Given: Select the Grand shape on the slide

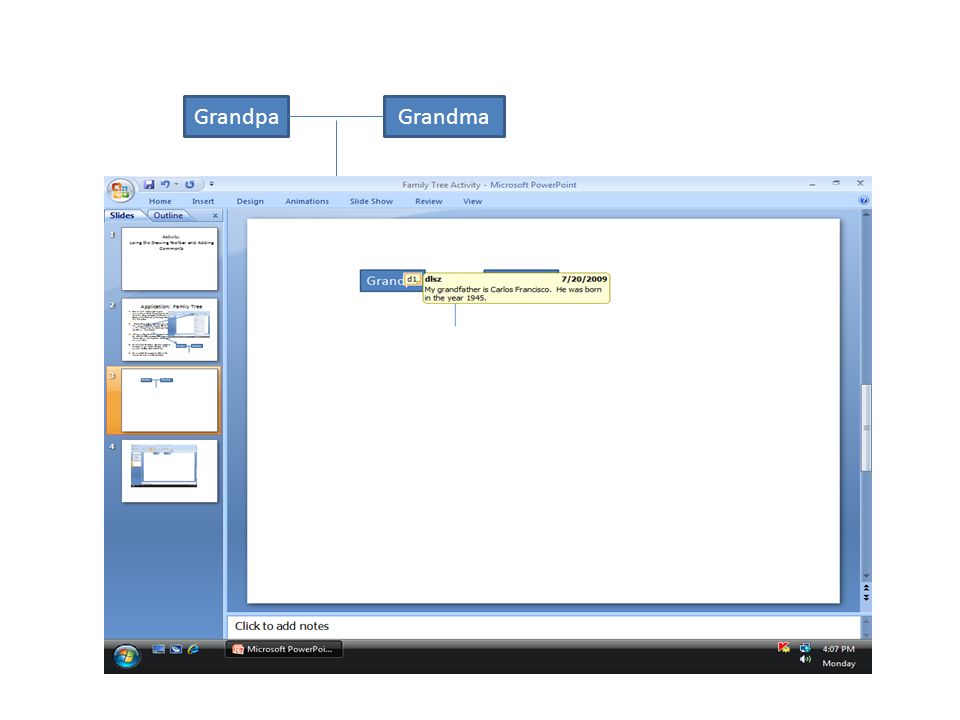Looking at the screenshot, I should click(x=382, y=281).
